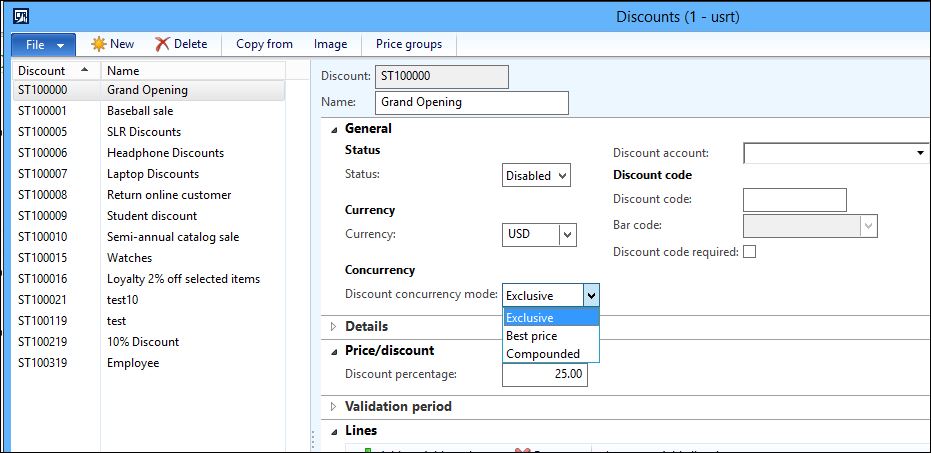Image resolution: width=931 pixels, height=453 pixels.
Task: Open the Currency dropdown
Action: pyautogui.click(x=540, y=234)
